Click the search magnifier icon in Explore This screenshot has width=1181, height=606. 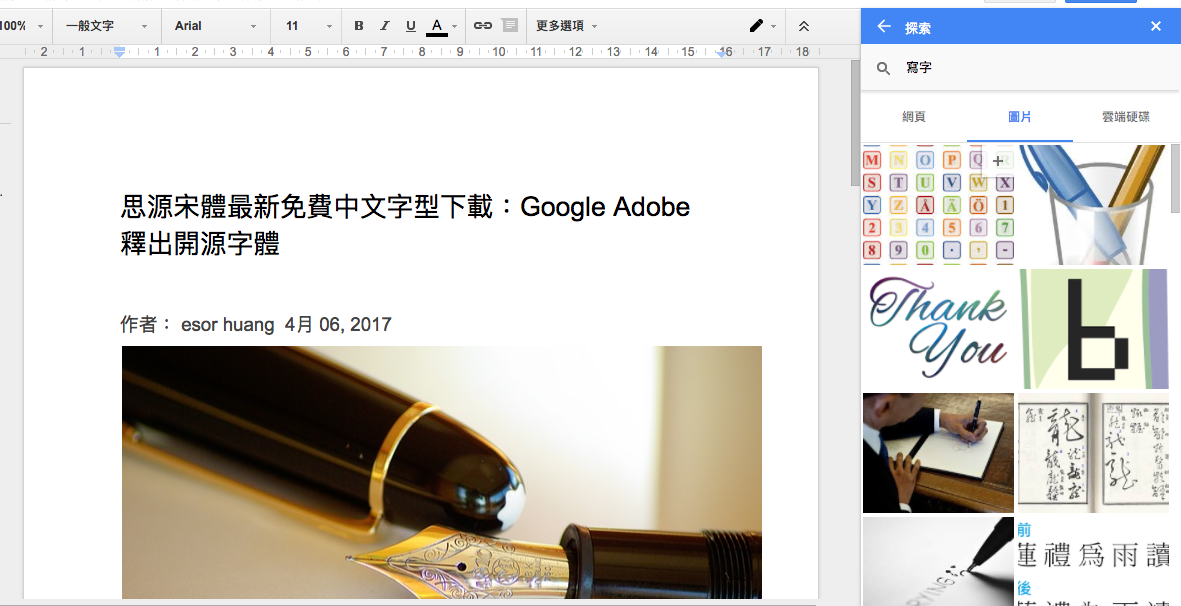(x=883, y=69)
